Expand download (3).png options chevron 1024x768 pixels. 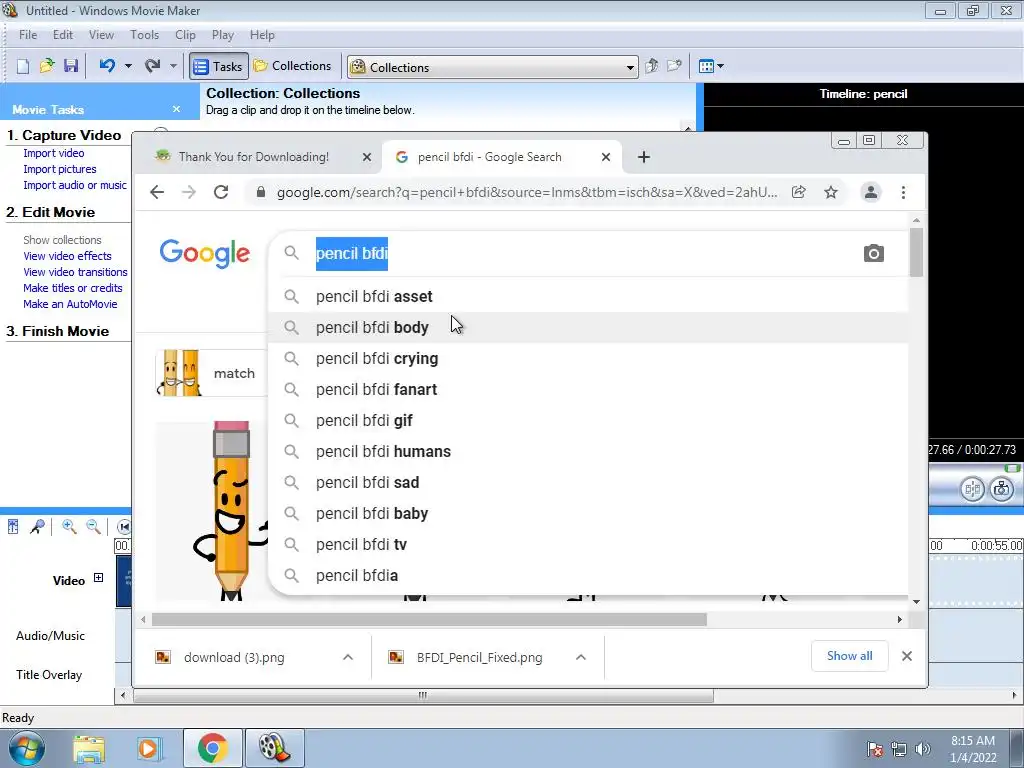[x=348, y=657]
